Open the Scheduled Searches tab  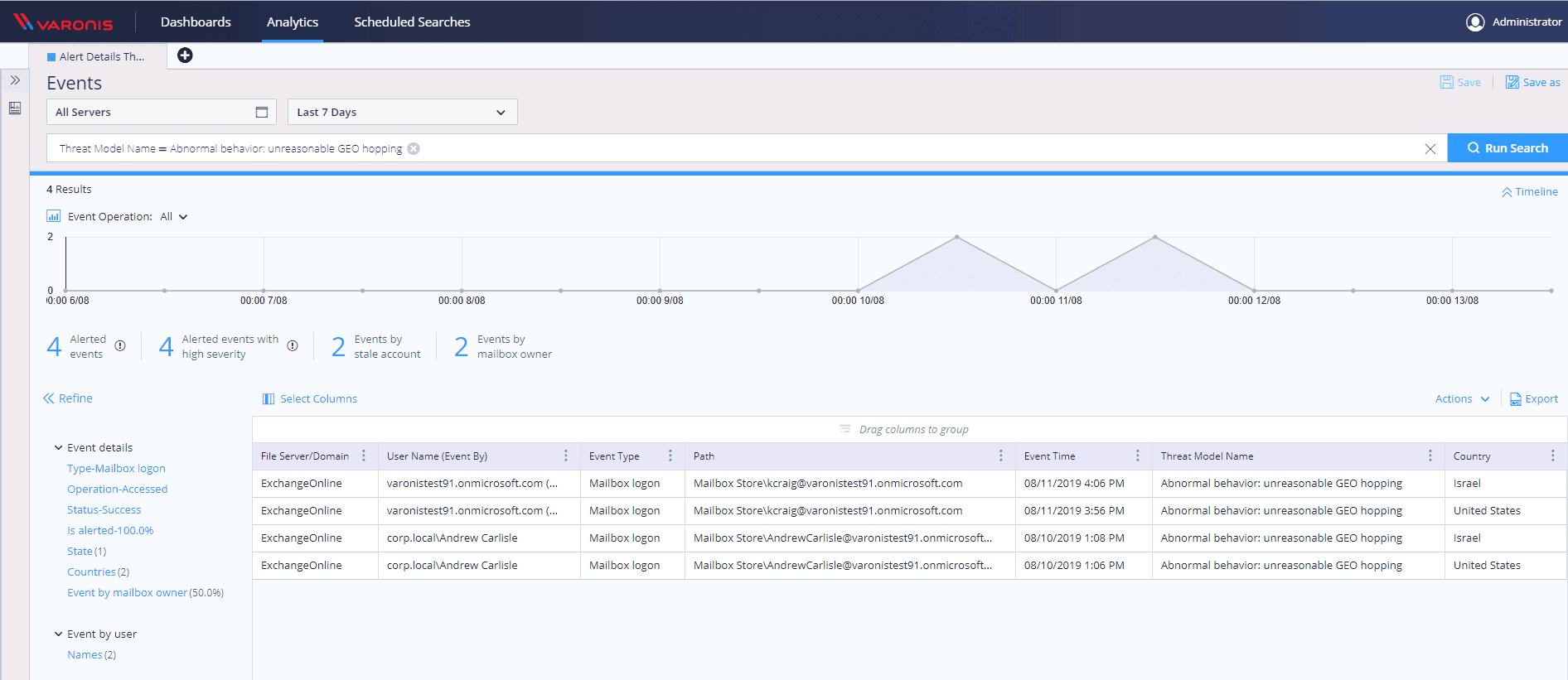coord(412,22)
